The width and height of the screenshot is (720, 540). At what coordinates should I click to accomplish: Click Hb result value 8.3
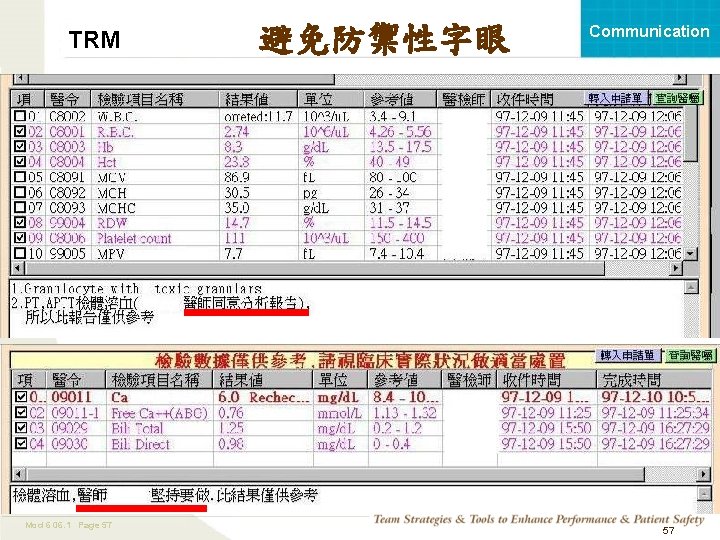(x=233, y=147)
